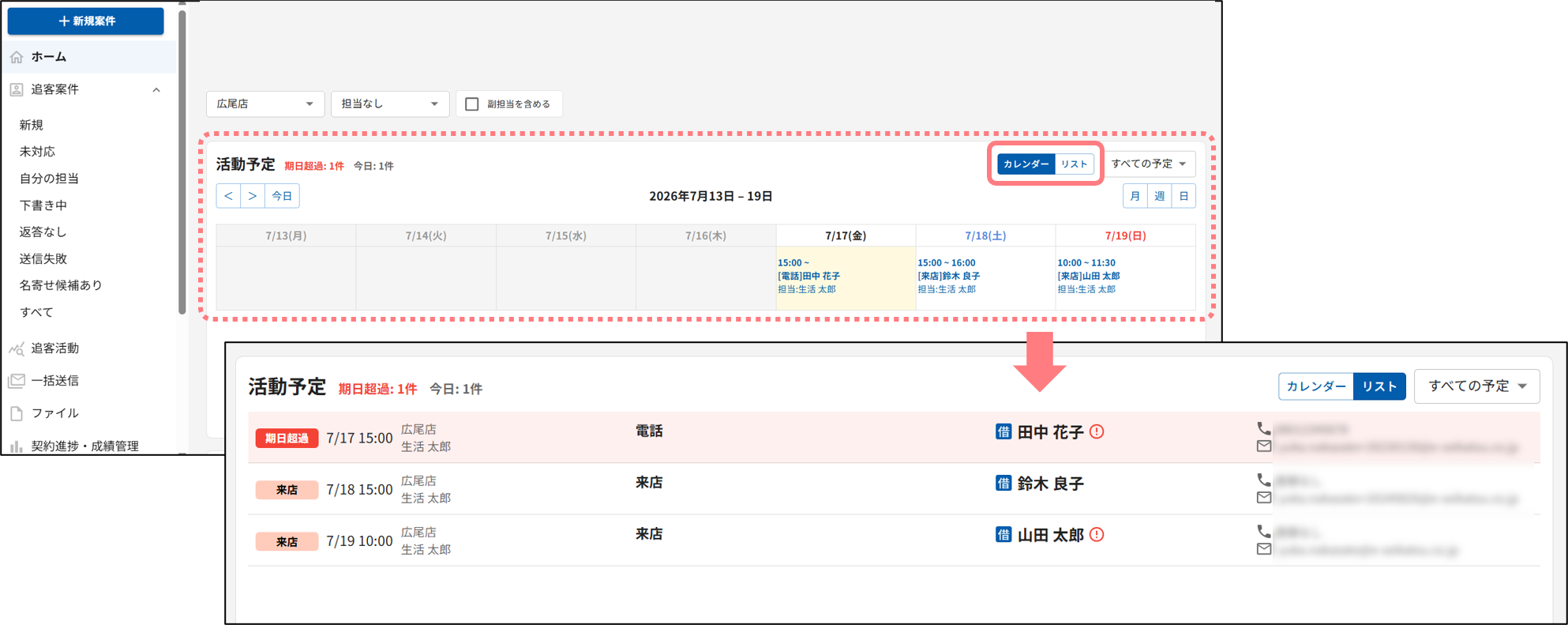Toggle the 副担当を含める checkbox
This screenshot has height=625, width=1568.
point(472,104)
